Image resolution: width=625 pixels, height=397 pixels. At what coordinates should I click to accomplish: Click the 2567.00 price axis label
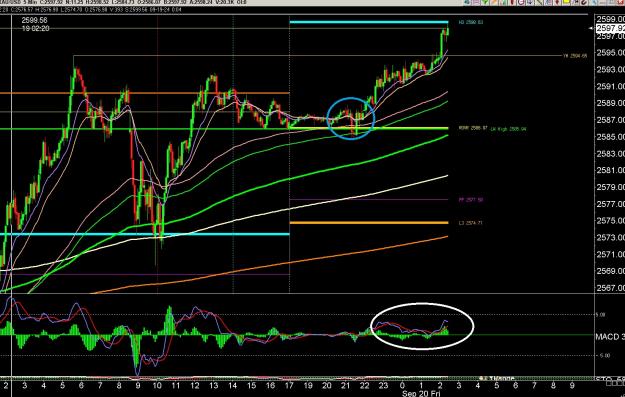pyautogui.click(x=611, y=288)
